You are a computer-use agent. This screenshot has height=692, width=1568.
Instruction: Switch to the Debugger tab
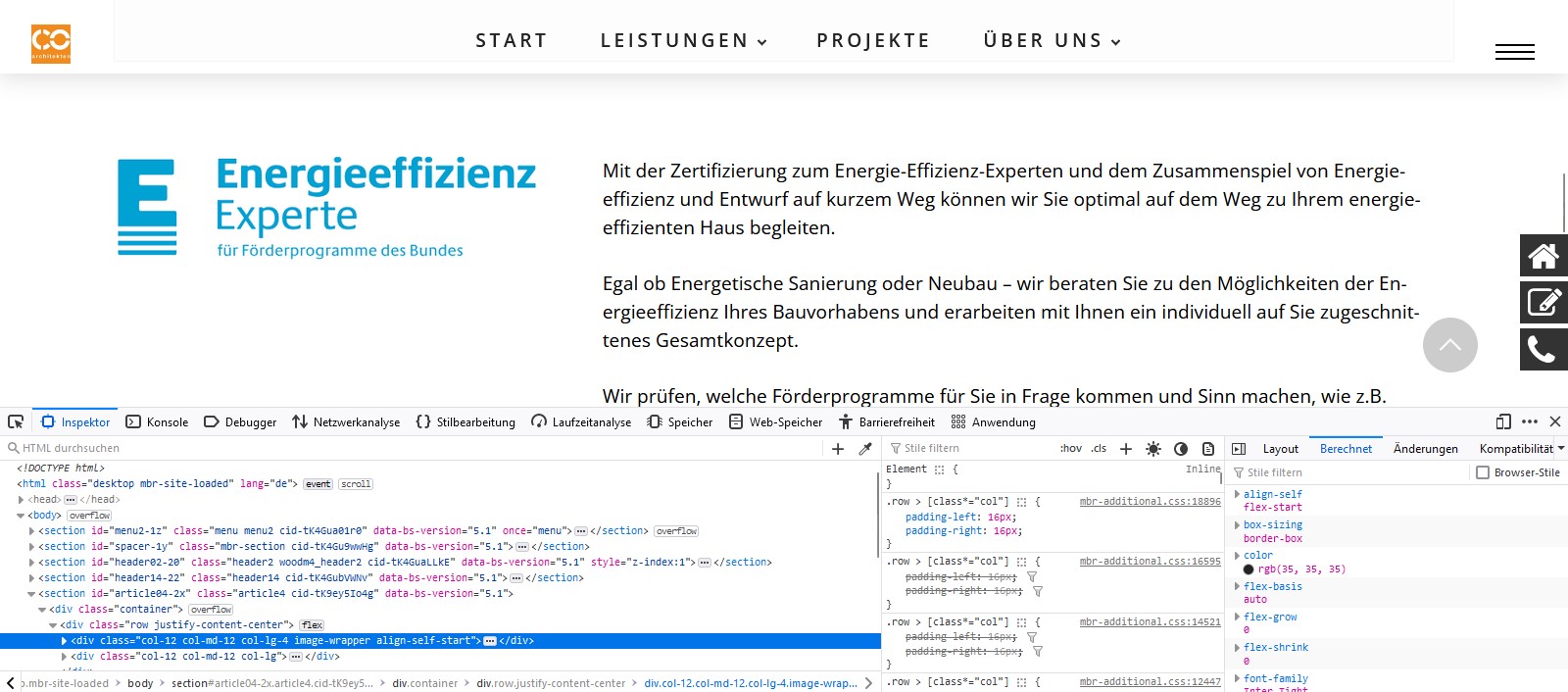coord(240,421)
